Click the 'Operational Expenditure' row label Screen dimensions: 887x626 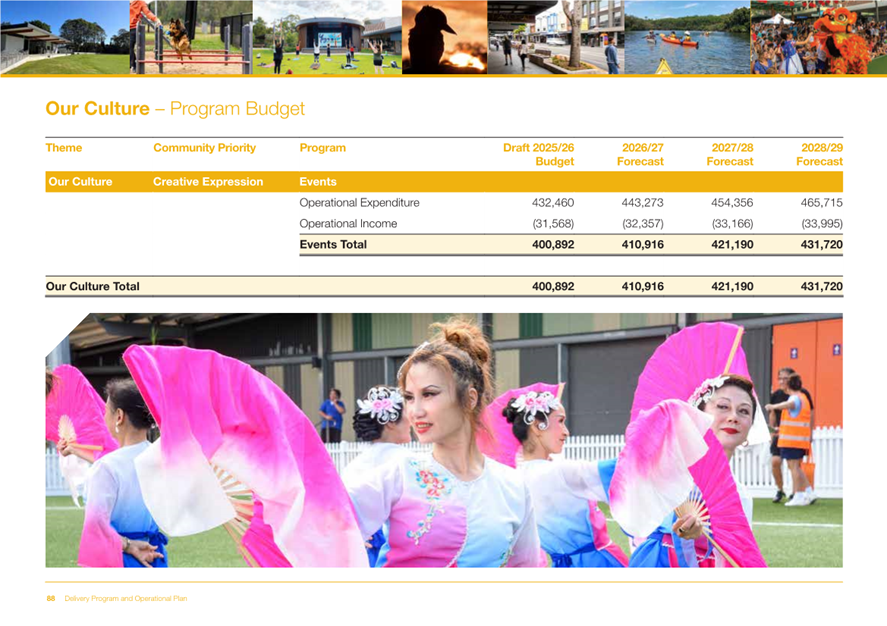(359, 203)
